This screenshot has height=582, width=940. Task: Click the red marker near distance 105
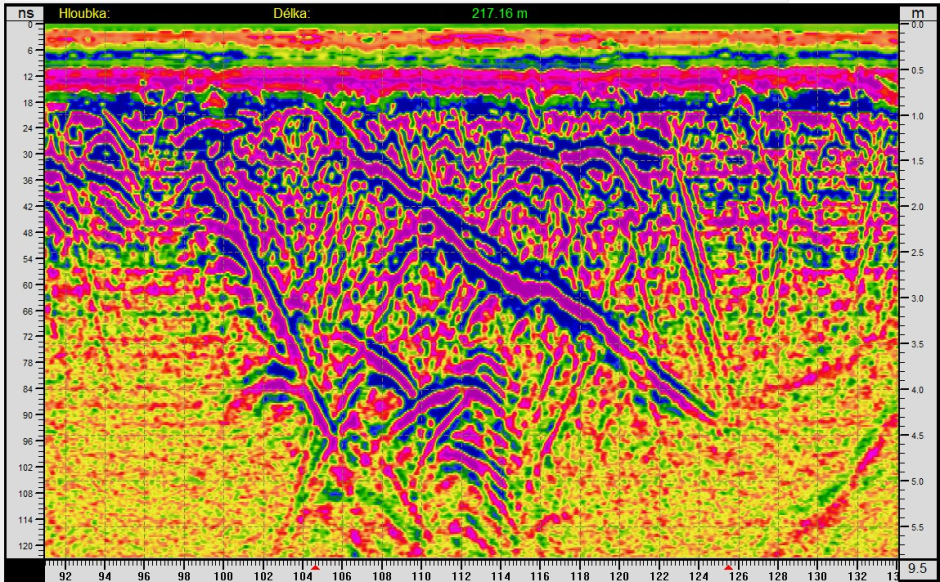(315, 567)
